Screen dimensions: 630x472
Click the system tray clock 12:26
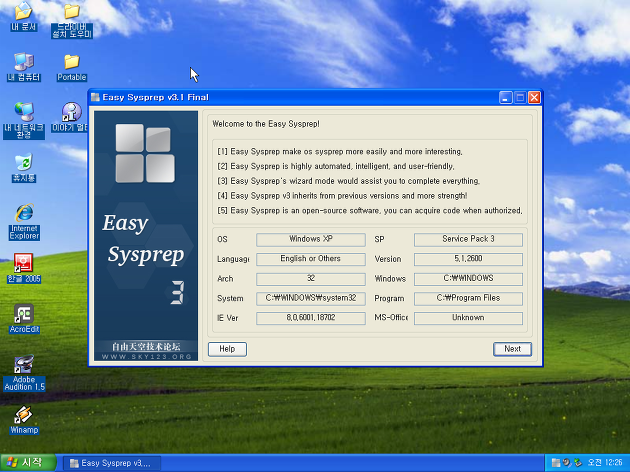(605, 463)
